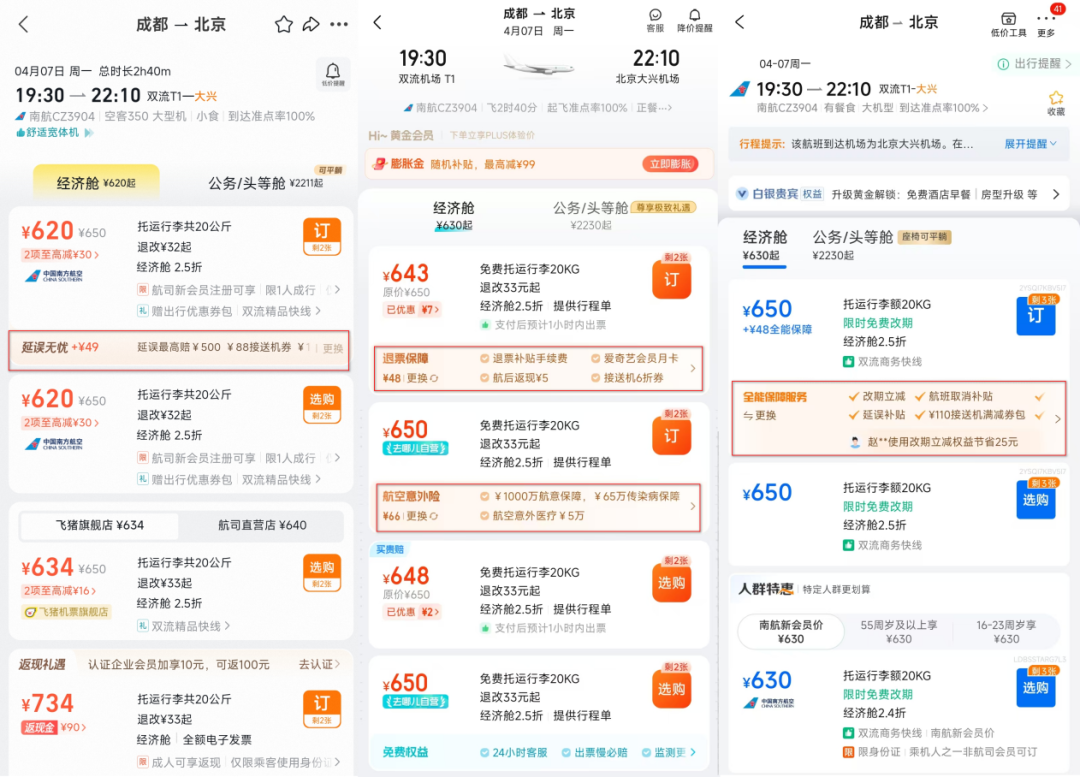Open the 退票保障 details chevron

click(x=692, y=369)
